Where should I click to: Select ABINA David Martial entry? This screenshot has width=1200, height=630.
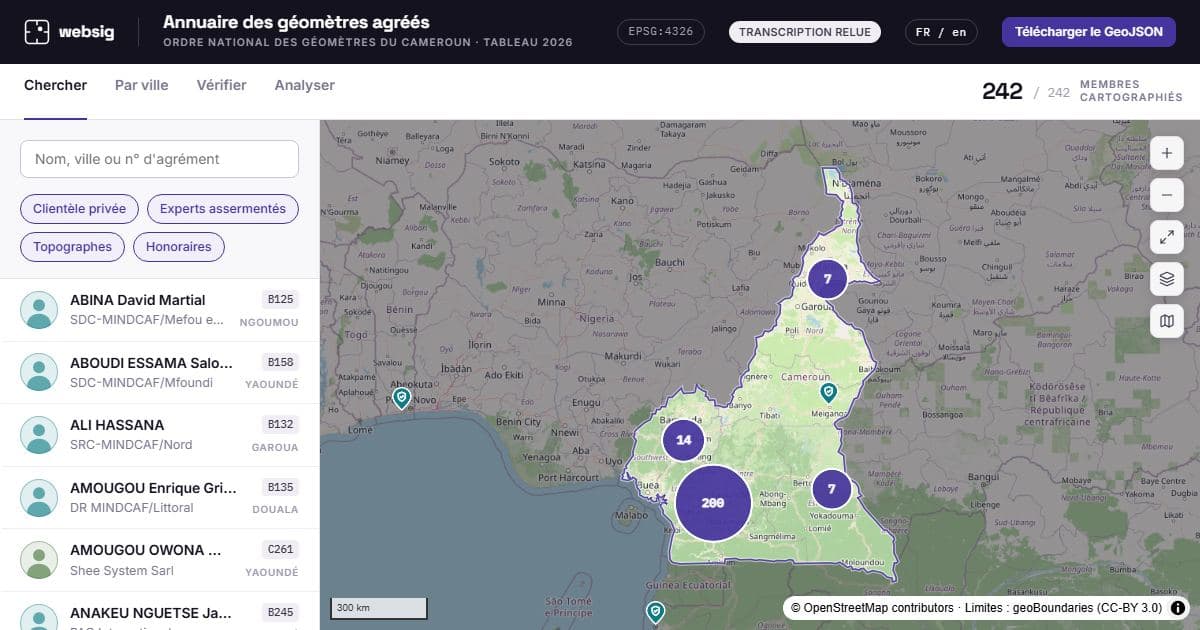coord(160,310)
